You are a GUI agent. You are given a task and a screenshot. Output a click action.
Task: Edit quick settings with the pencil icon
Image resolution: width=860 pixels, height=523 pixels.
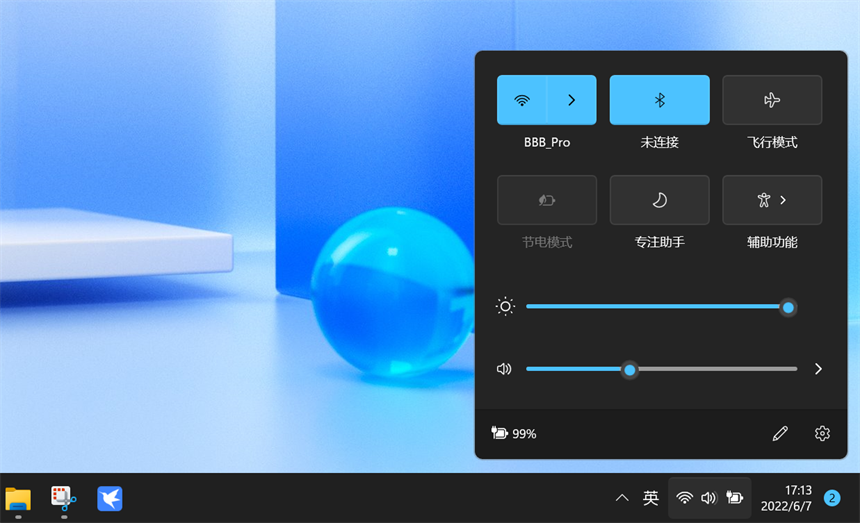pos(780,433)
